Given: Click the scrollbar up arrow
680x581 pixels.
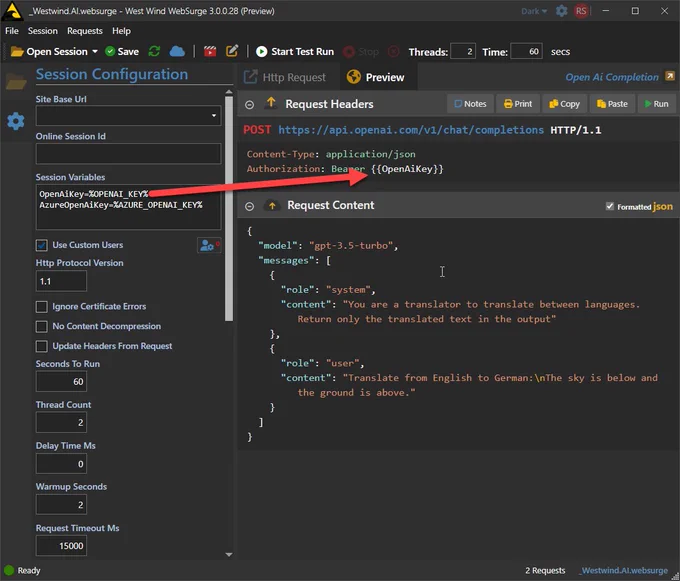Looking at the screenshot, I should pos(229,92).
